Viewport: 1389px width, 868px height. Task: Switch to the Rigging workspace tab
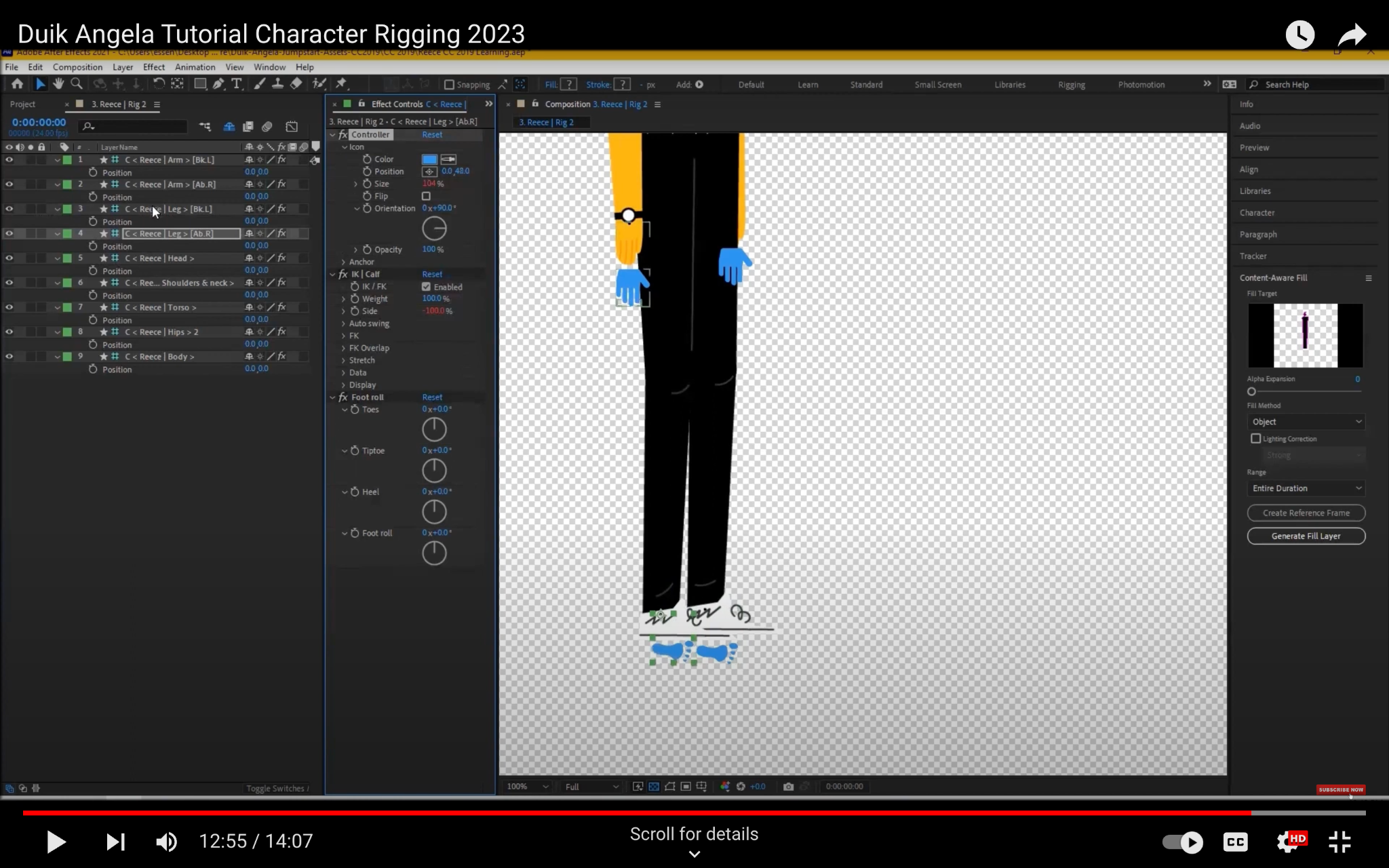coord(1071,85)
